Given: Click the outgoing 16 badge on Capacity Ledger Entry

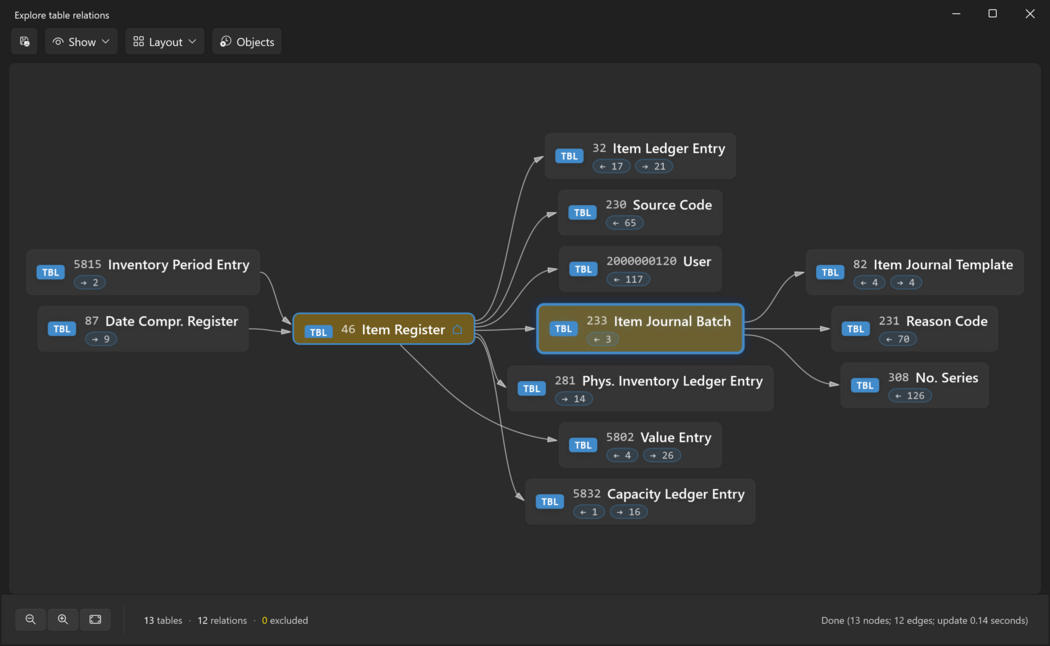Looking at the screenshot, I should (629, 511).
